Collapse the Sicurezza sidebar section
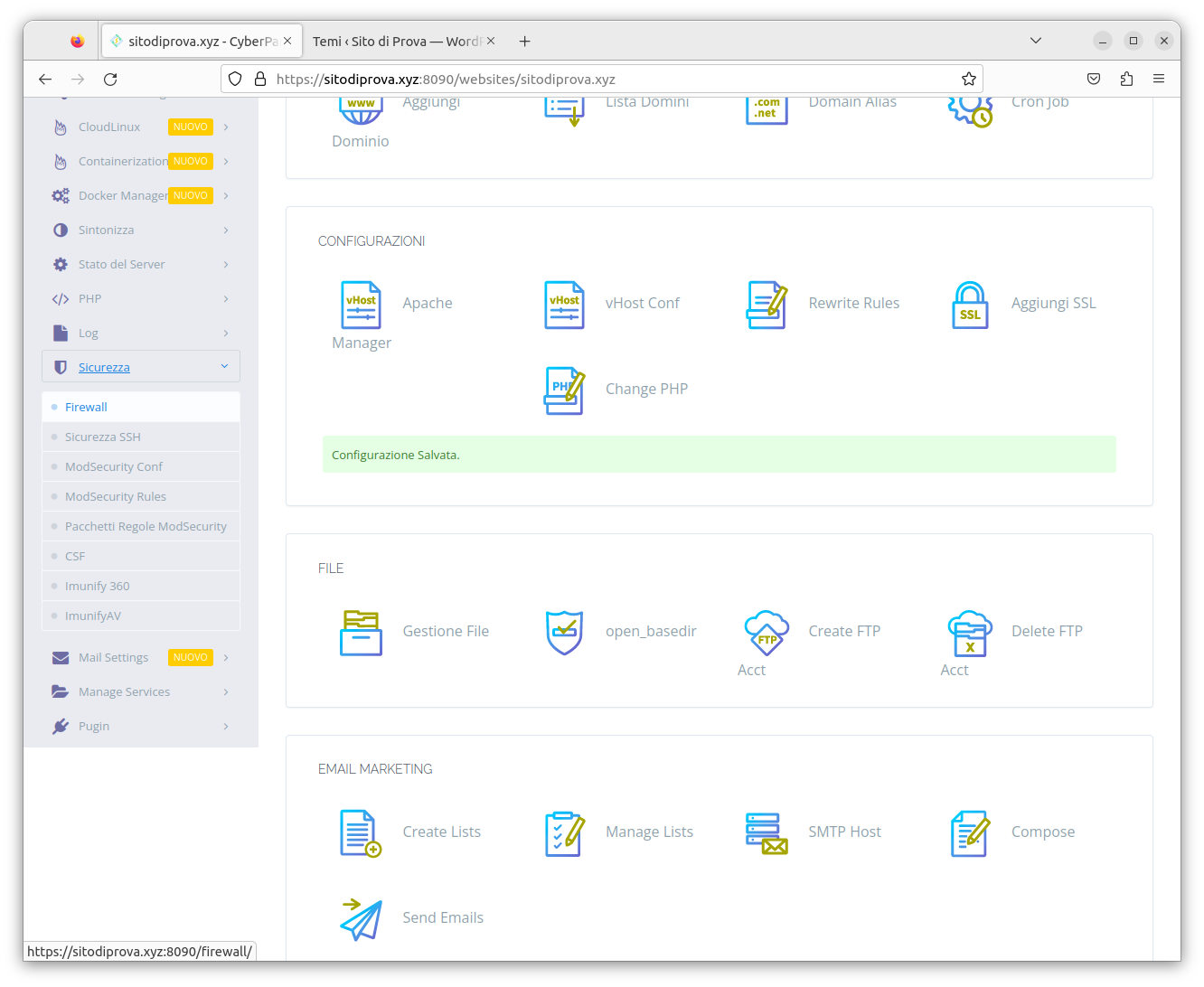 tap(141, 367)
